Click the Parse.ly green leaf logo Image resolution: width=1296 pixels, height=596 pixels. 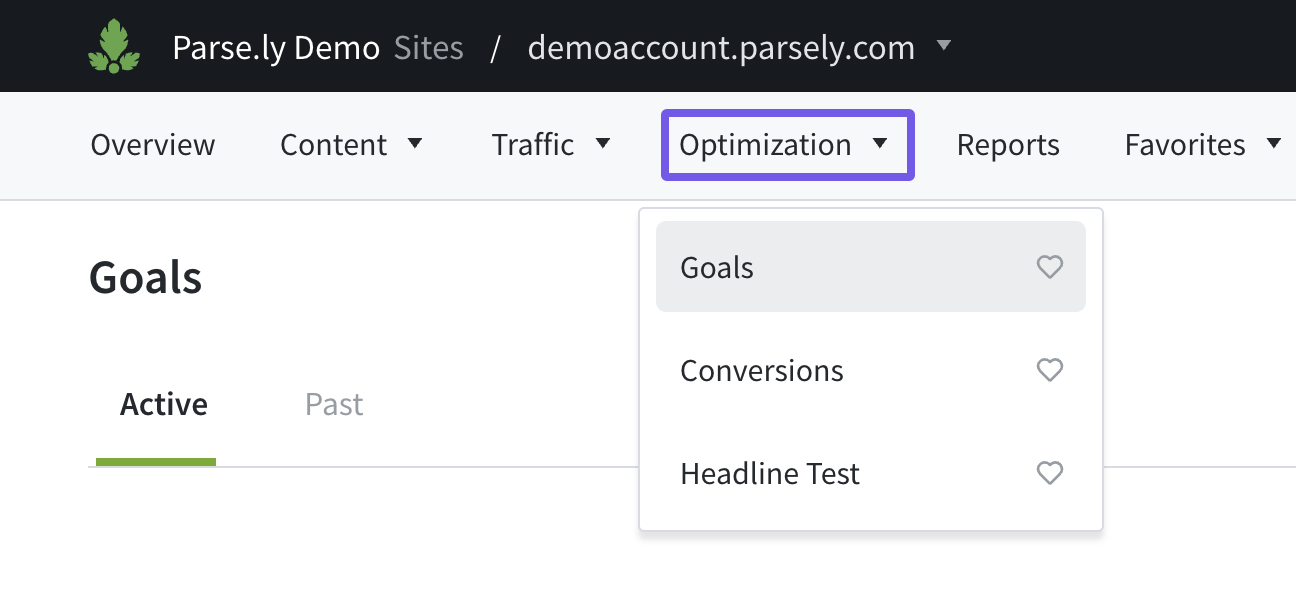coord(113,48)
